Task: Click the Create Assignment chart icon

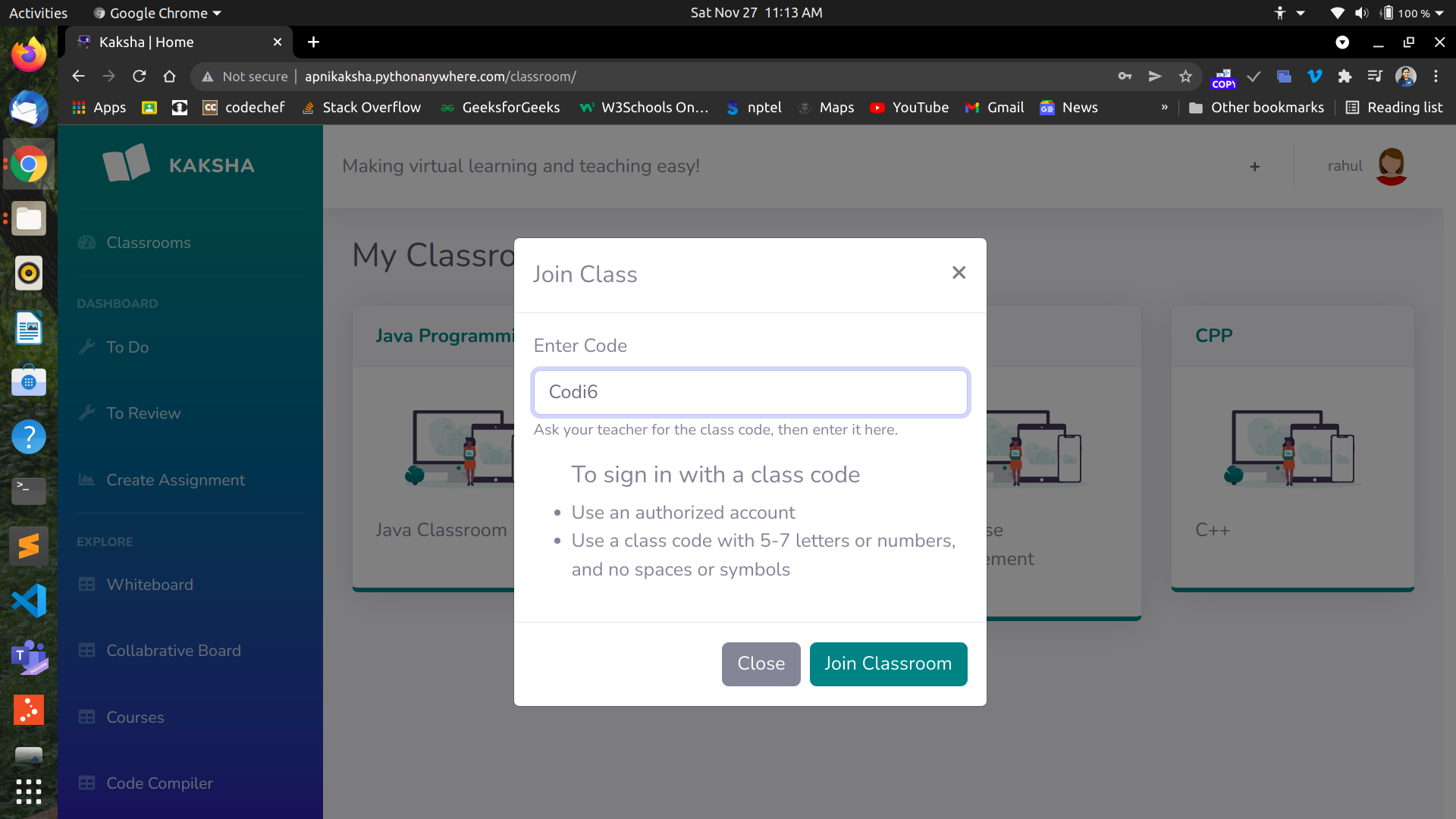Action: pyautogui.click(x=87, y=480)
